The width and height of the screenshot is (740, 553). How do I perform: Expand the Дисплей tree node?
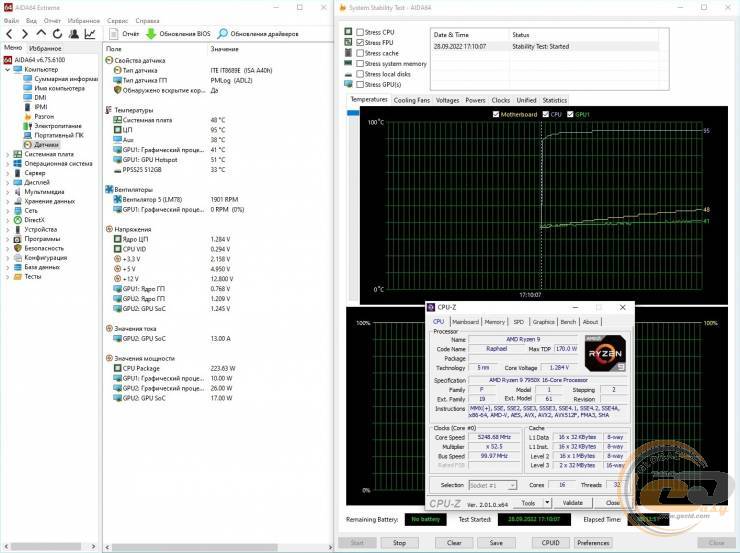click(x=7, y=183)
